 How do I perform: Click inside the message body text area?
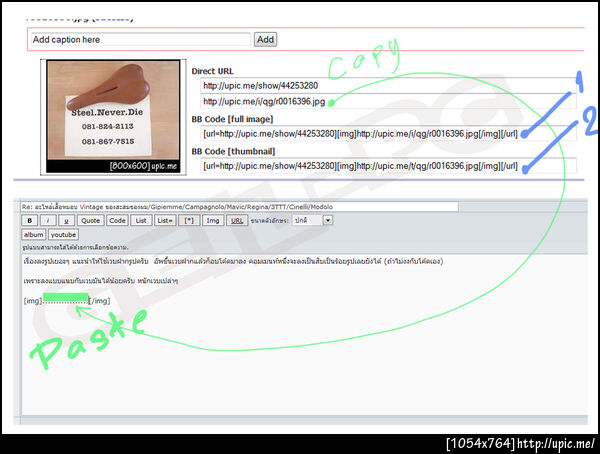304,334
